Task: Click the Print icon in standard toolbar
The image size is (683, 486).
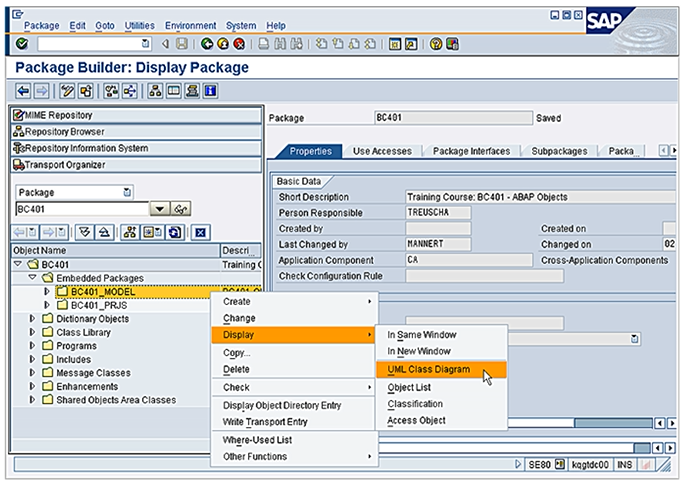Action: [x=262, y=44]
